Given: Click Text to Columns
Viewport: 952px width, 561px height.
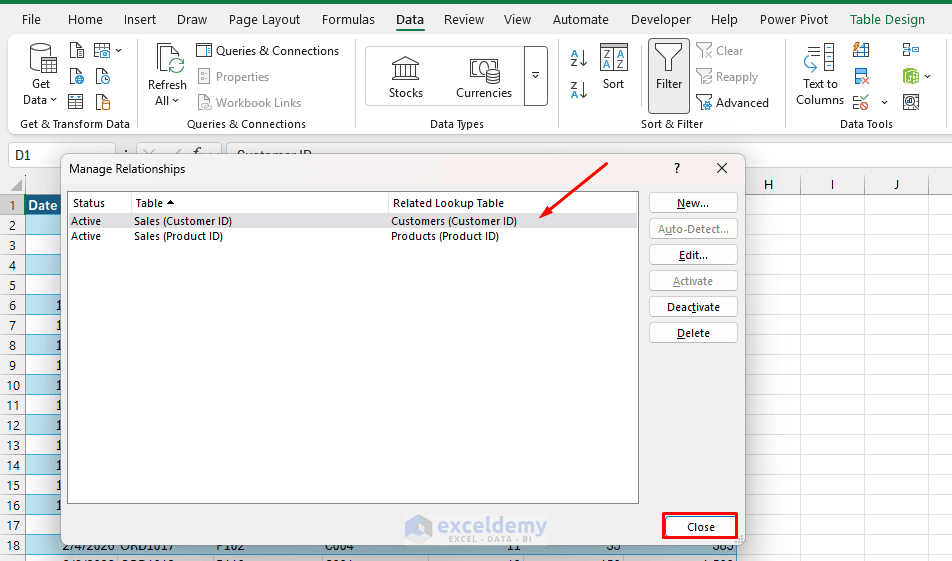Looking at the screenshot, I should 820,75.
